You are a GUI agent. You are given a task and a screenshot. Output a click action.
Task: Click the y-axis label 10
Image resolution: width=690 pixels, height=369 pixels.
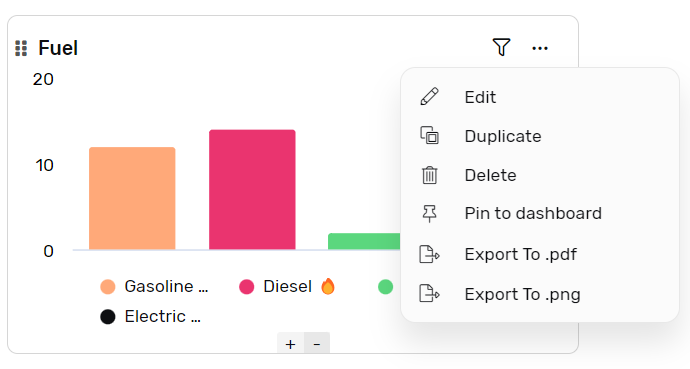coord(44,165)
